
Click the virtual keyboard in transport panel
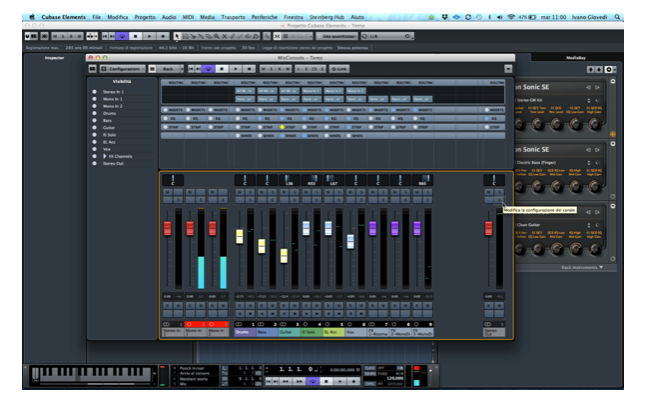tap(91, 374)
